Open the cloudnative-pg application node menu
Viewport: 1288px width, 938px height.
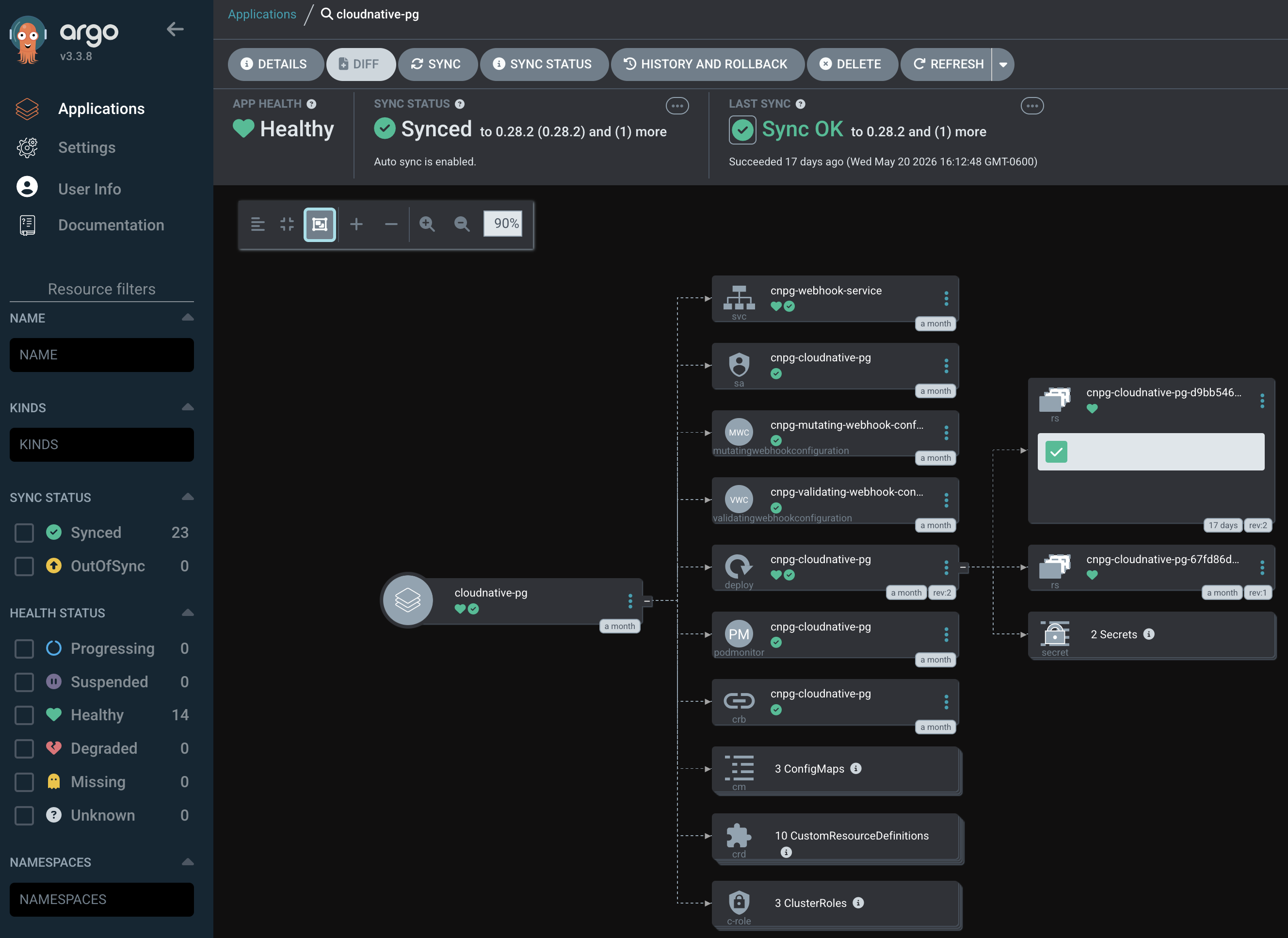coord(630,600)
